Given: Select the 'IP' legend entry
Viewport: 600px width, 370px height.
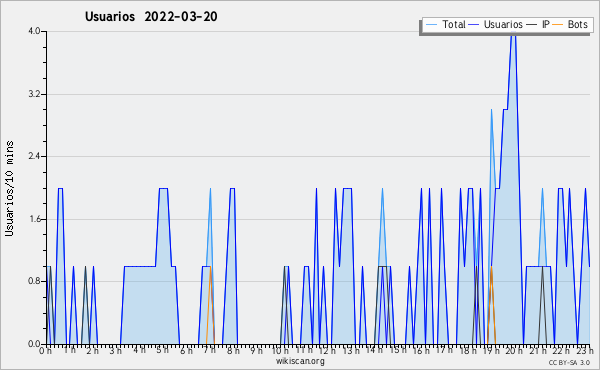Looking at the screenshot, I should [546, 24].
